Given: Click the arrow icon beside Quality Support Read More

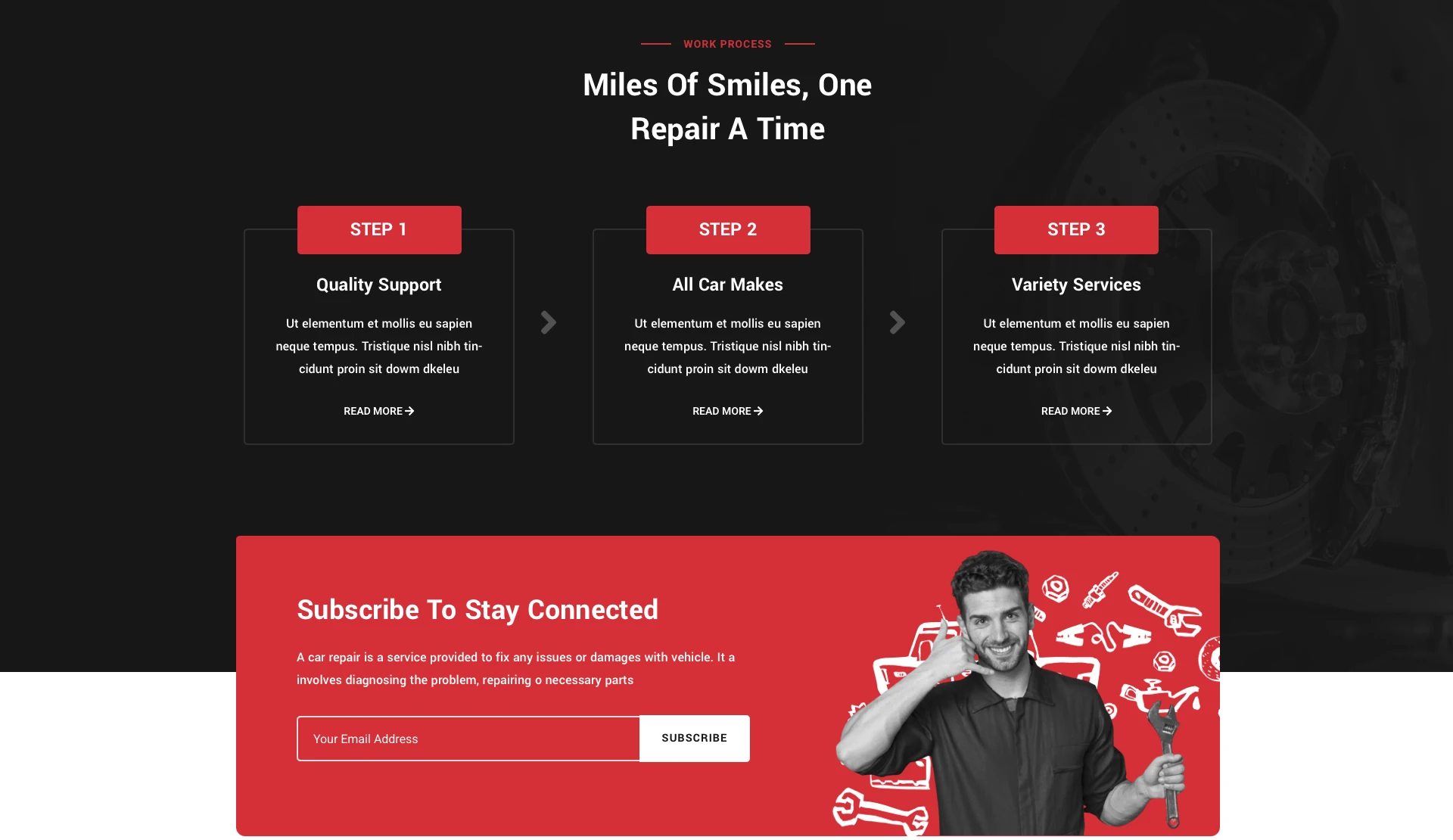Looking at the screenshot, I should [410, 411].
